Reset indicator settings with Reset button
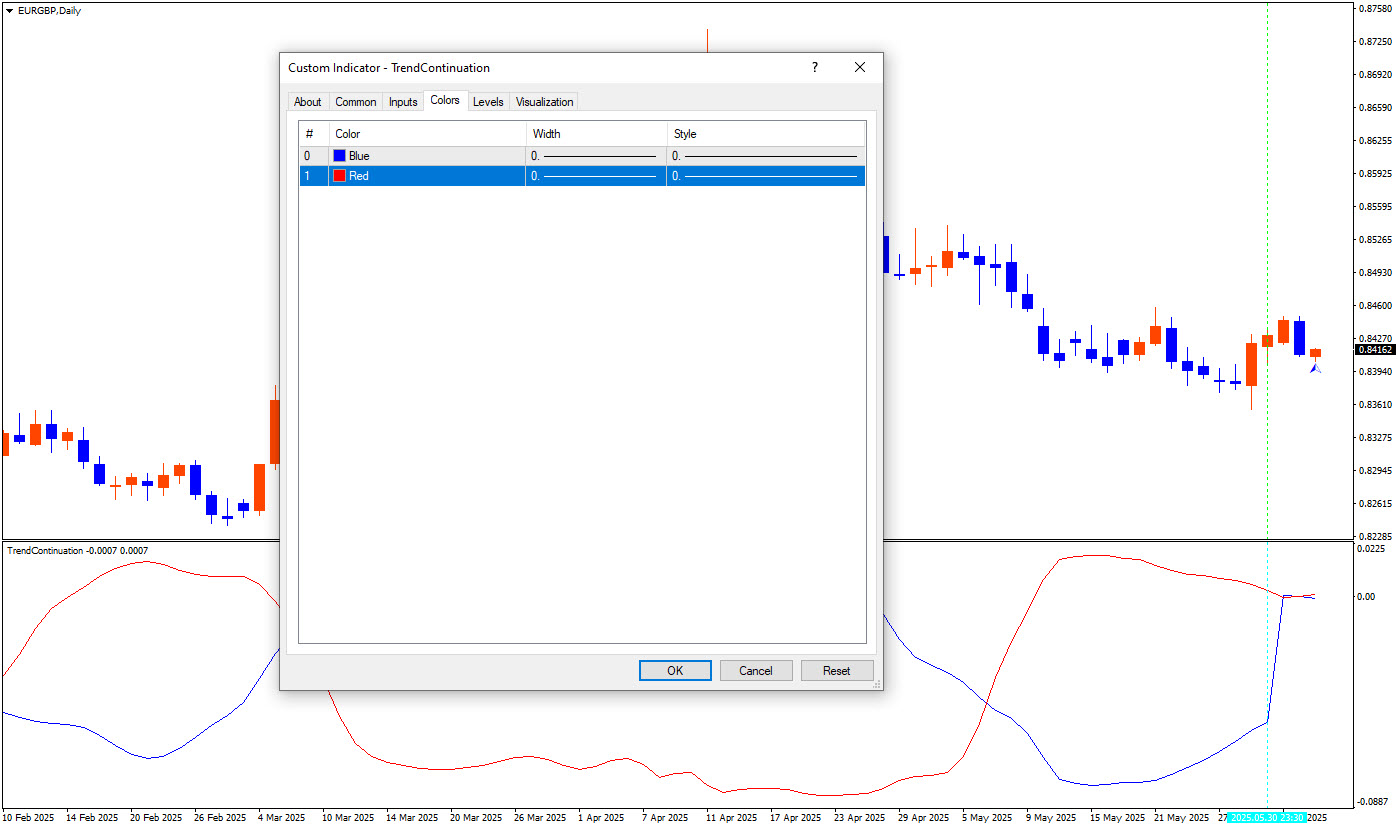1398x827 pixels. pos(837,671)
